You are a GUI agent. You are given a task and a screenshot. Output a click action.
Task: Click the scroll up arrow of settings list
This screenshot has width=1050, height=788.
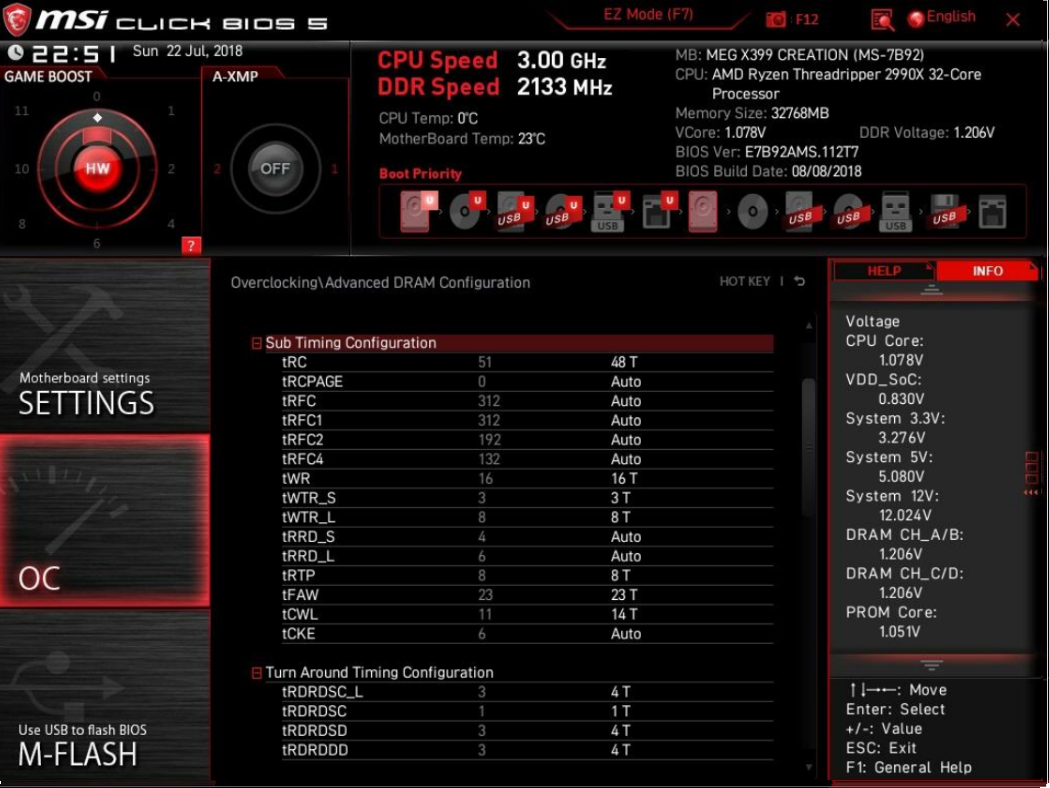809,326
